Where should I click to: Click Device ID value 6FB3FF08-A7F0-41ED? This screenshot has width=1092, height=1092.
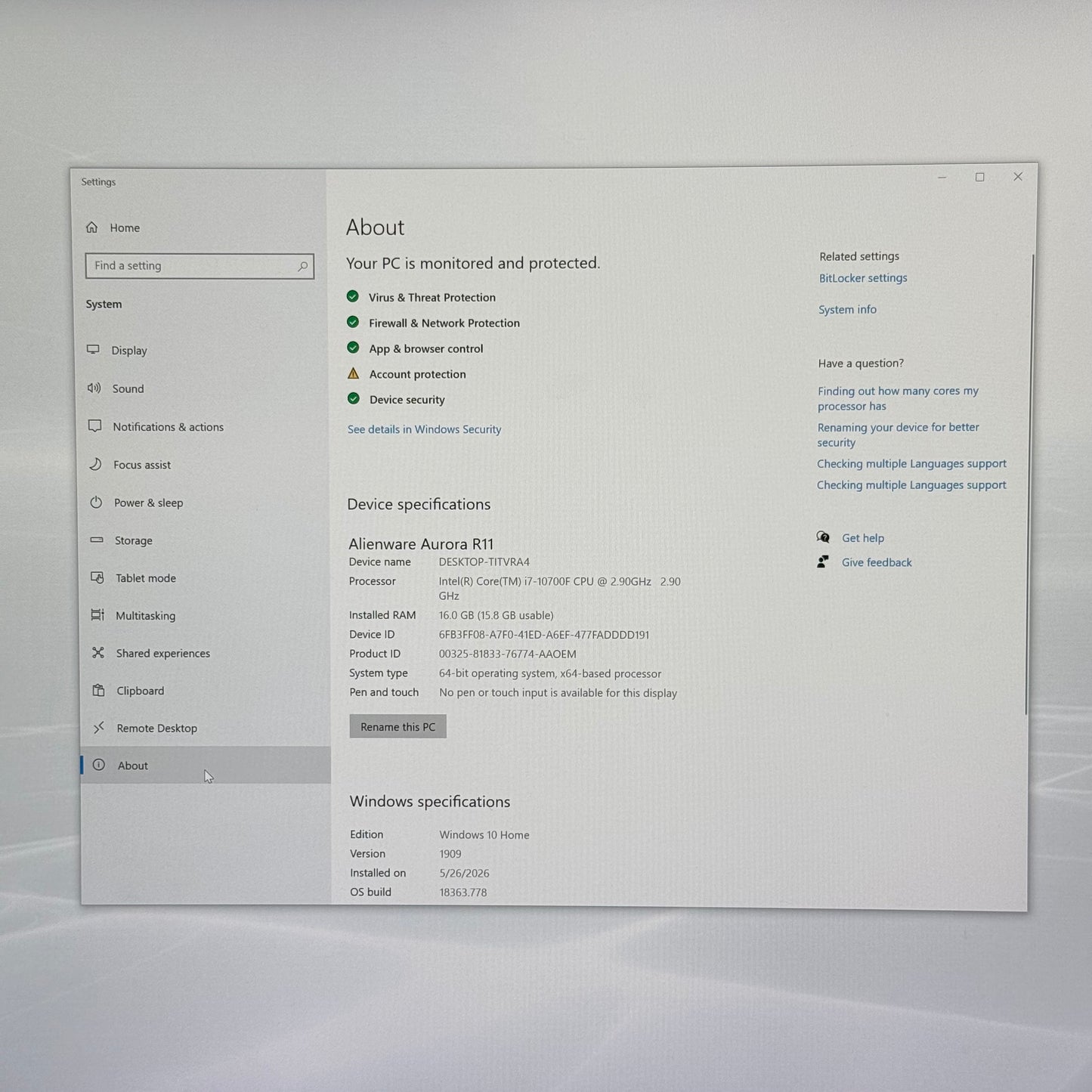544,635
